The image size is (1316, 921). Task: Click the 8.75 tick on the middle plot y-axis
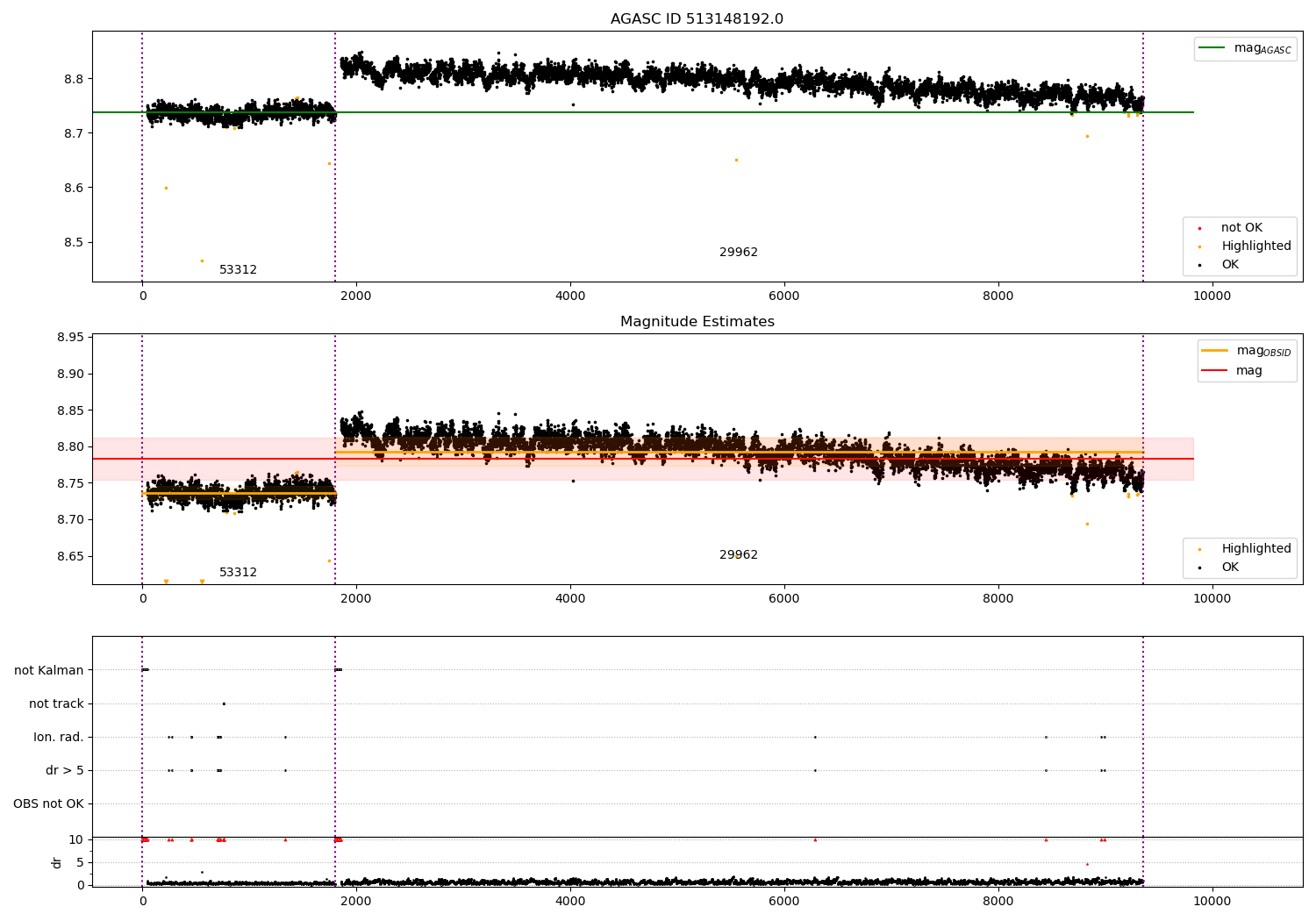click(70, 483)
